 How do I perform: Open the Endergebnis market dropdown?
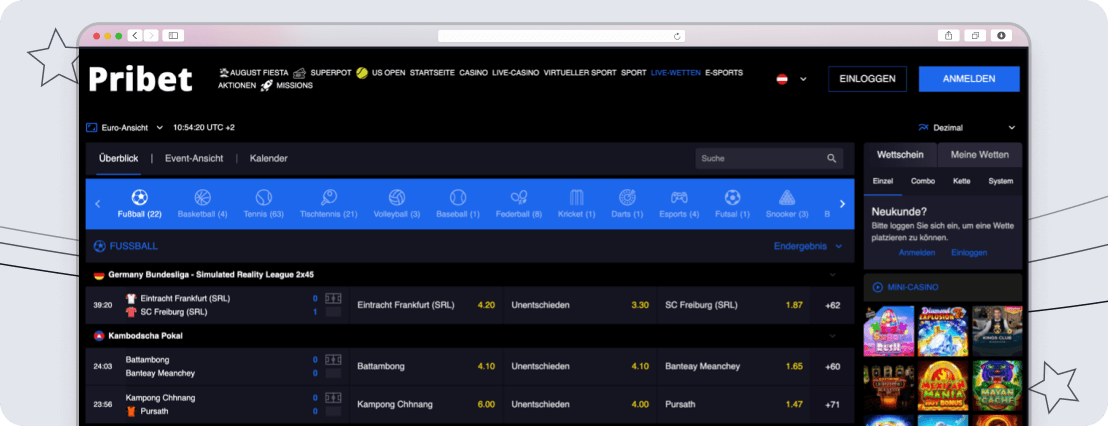(808, 247)
